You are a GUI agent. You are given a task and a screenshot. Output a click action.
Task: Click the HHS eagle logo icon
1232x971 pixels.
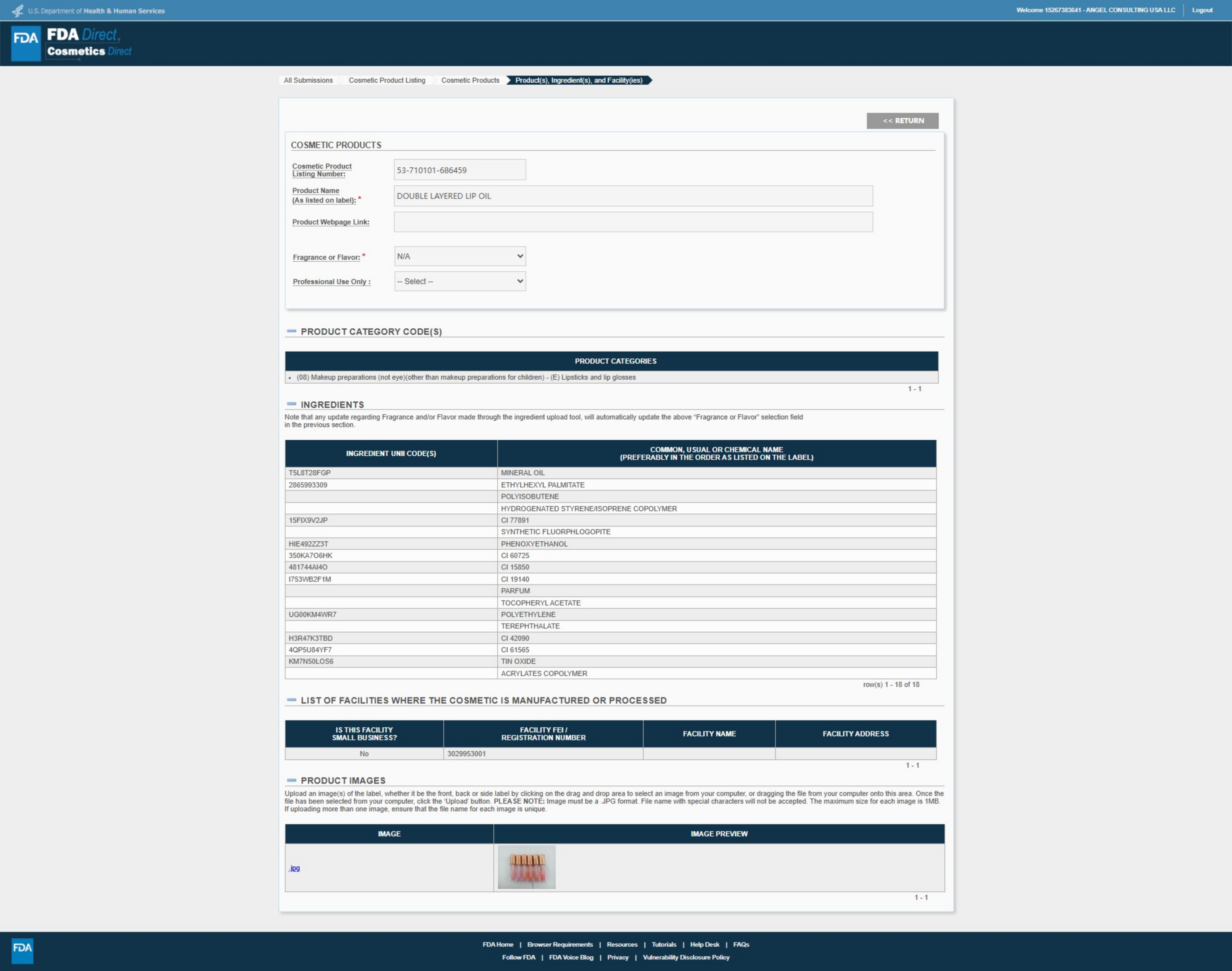(18, 10)
